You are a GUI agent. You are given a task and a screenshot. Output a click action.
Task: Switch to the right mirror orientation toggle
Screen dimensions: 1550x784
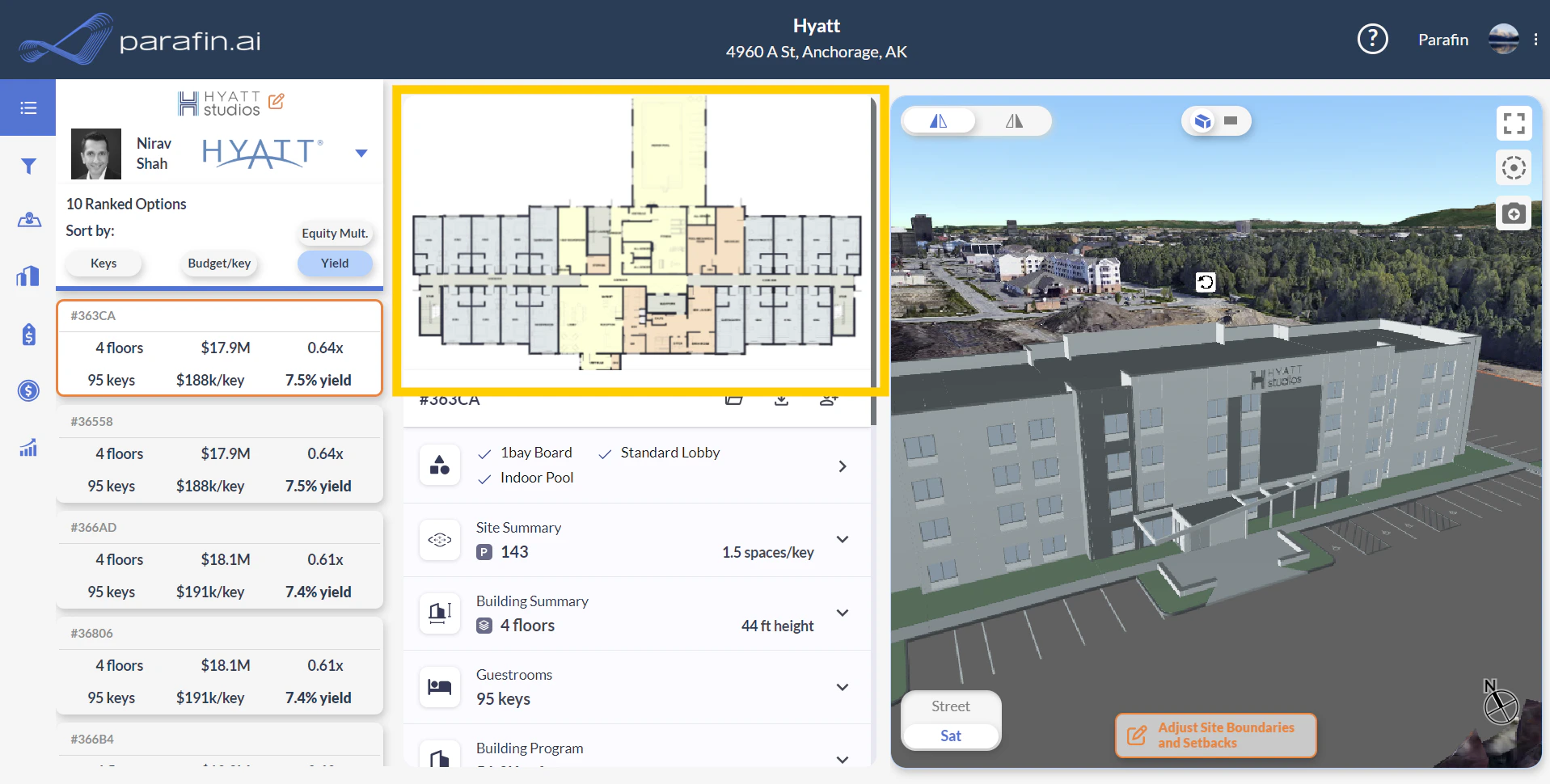tap(1013, 120)
